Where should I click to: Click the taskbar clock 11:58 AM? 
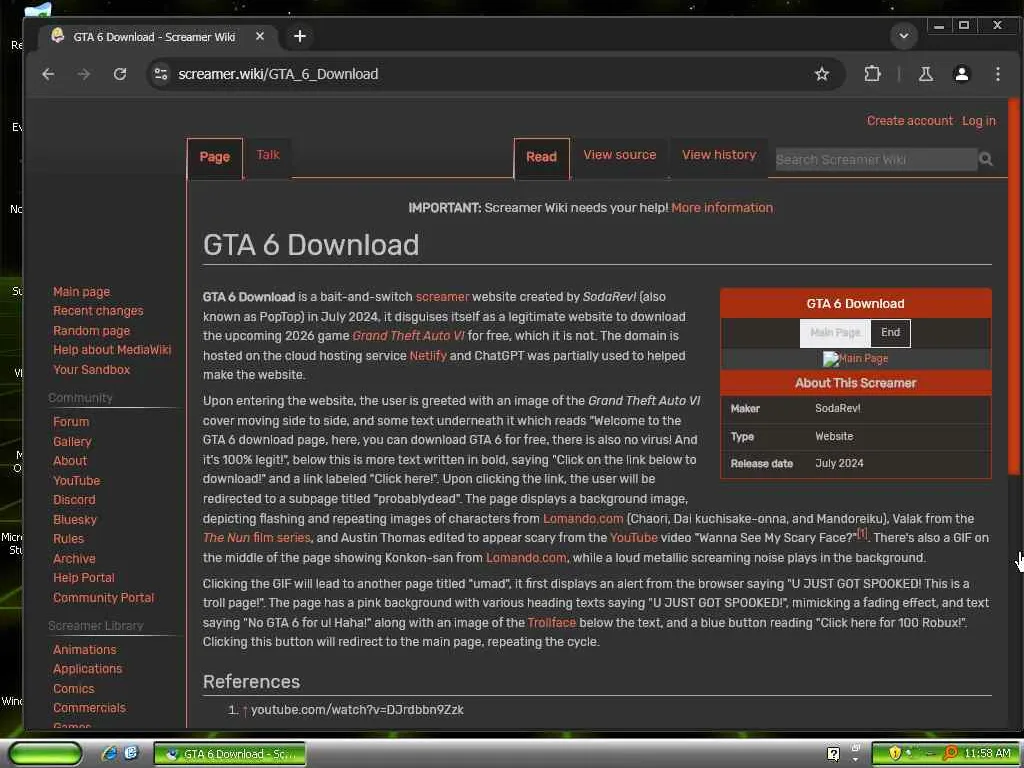987,753
